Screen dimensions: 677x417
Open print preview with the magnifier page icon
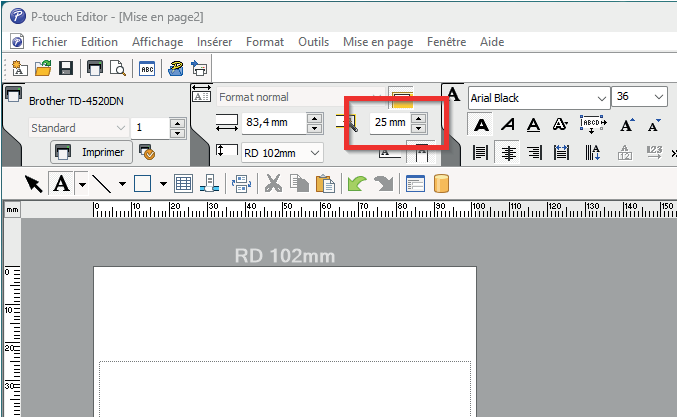point(117,68)
